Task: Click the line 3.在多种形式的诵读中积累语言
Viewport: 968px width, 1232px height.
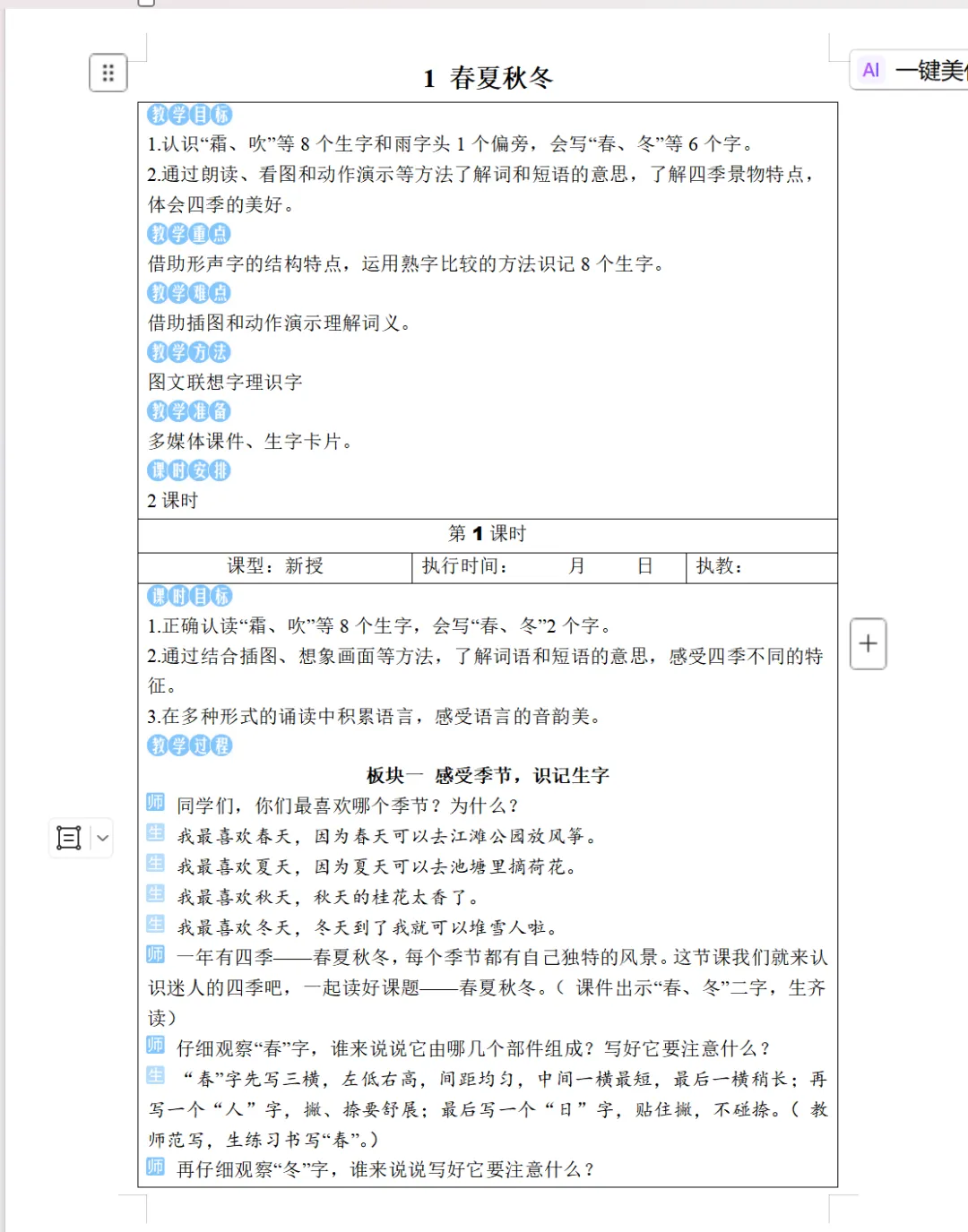Action: click(x=376, y=717)
